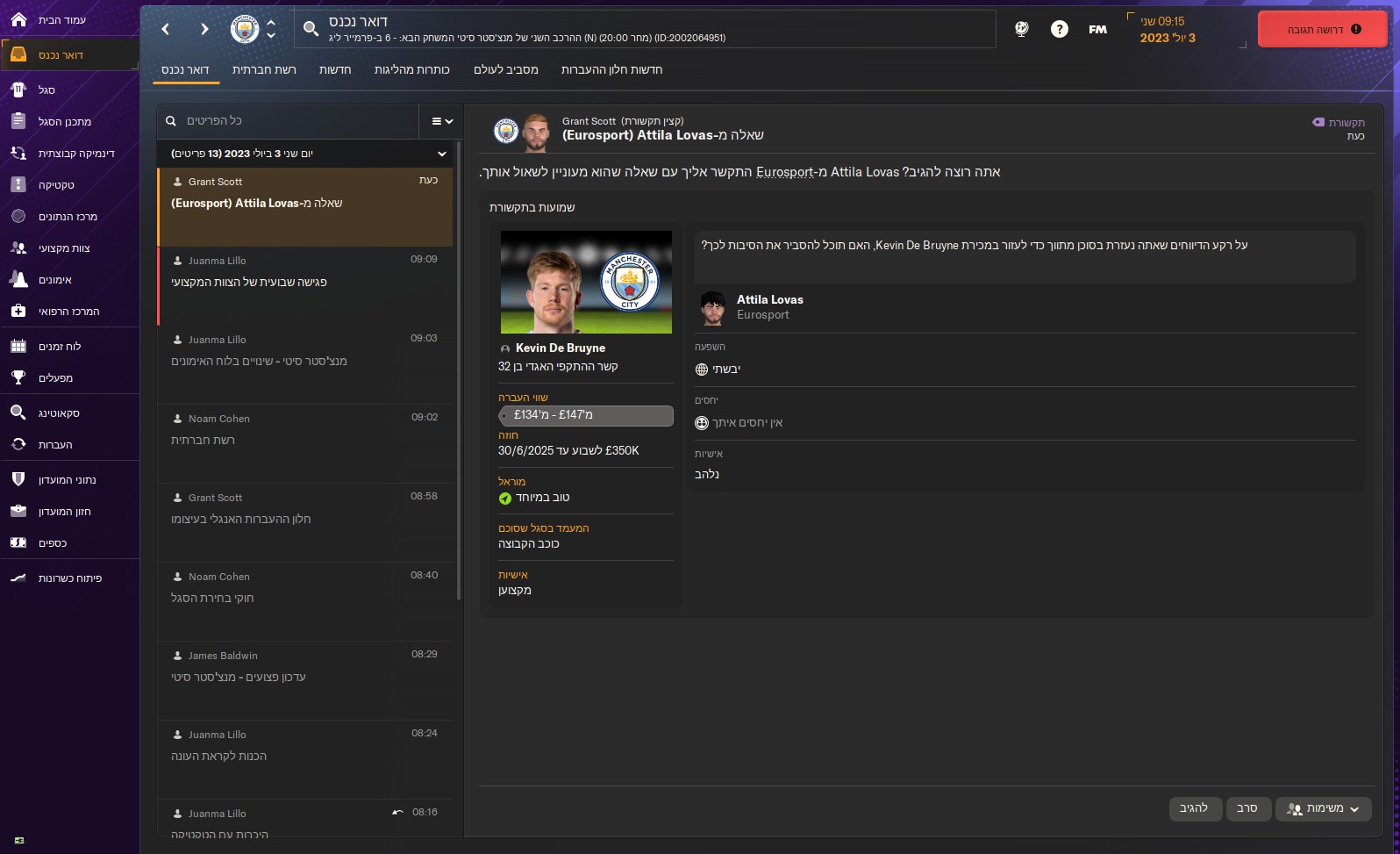Click the top search bar field
1400x854 pixels.
pyautogui.click(x=645, y=29)
